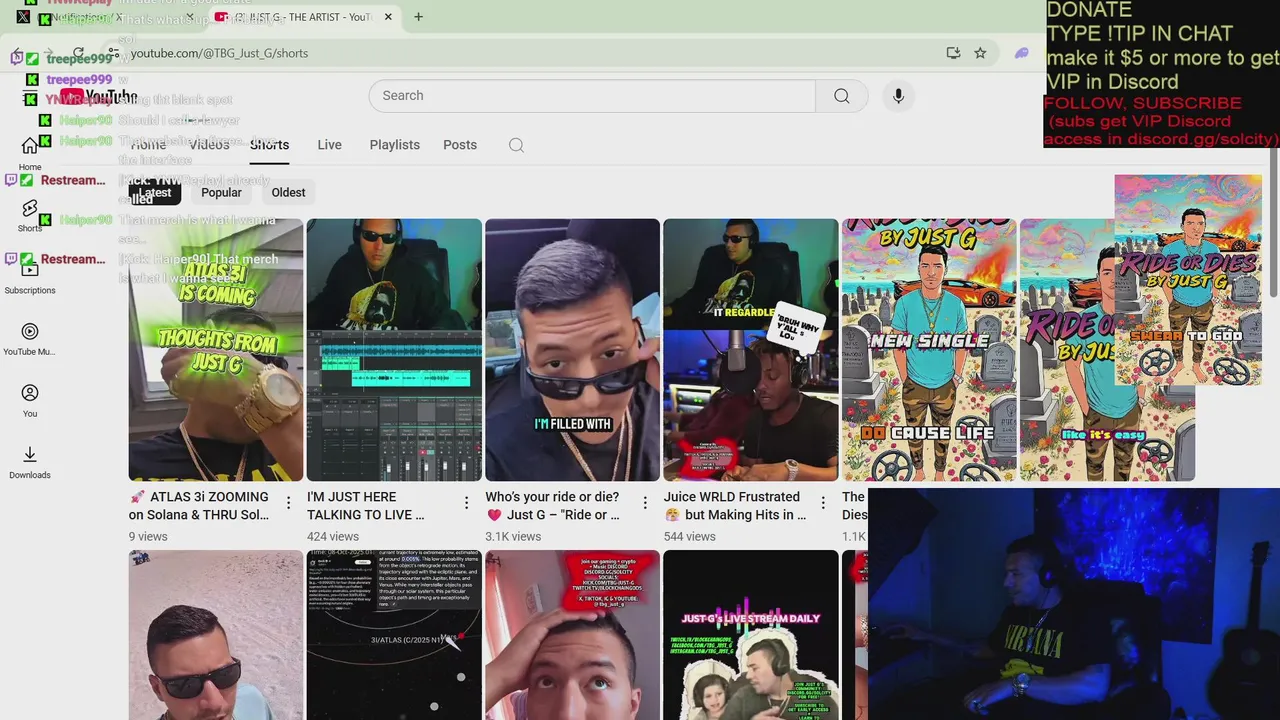Click the YouTube search field
Image resolution: width=1280 pixels, height=720 pixels.
[592, 96]
